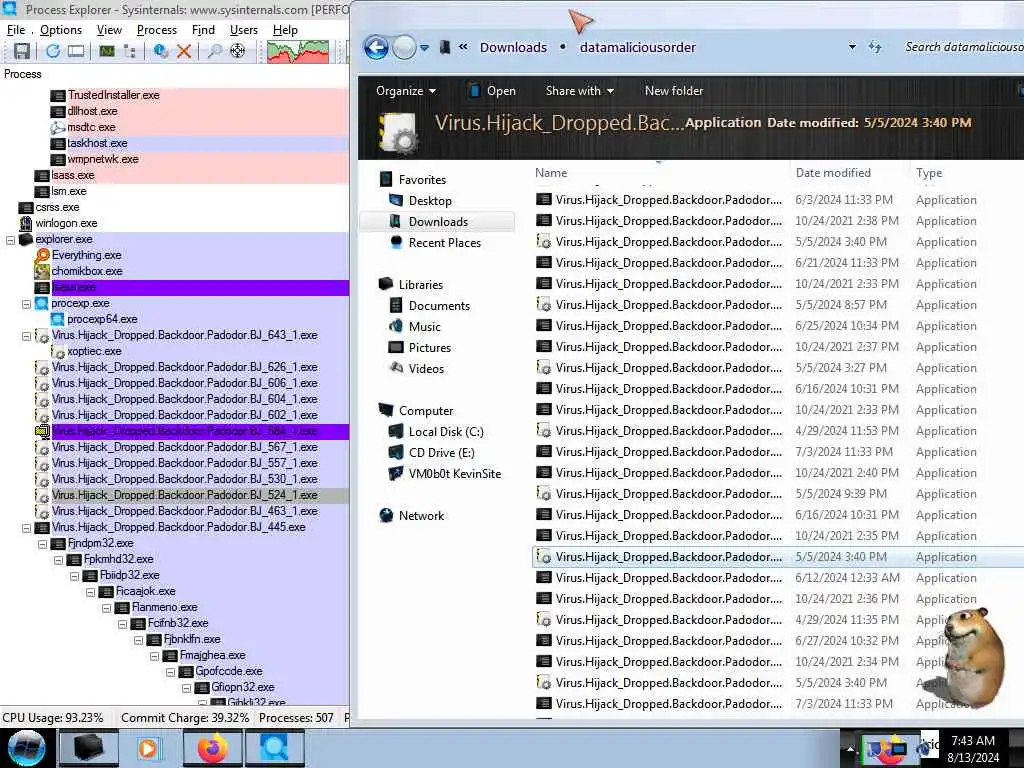Collapse the Fpkmhd32.exe node
The width and height of the screenshot is (1024, 768).
click(58, 560)
